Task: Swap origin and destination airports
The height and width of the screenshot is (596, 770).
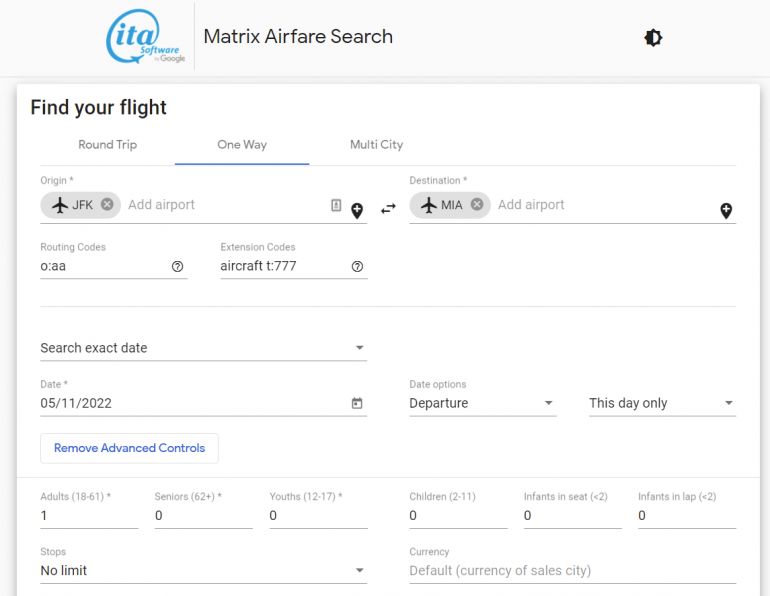Action: 388,207
